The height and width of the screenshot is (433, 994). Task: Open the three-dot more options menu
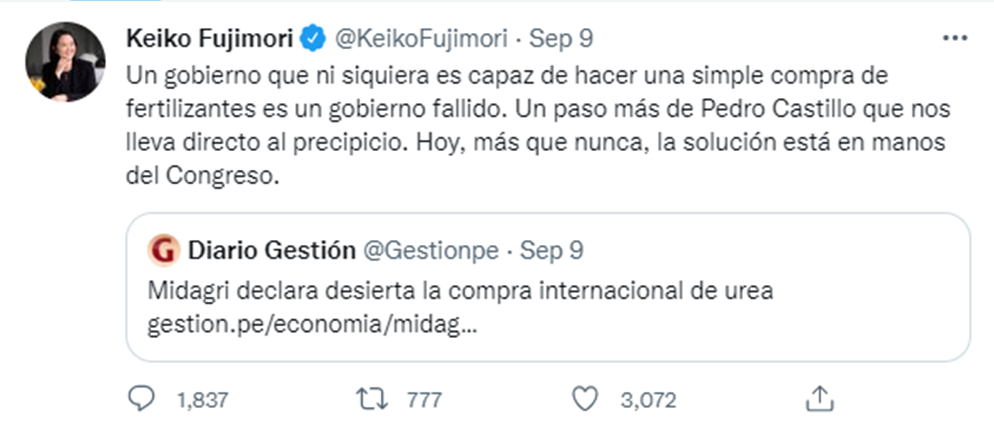coord(954,38)
